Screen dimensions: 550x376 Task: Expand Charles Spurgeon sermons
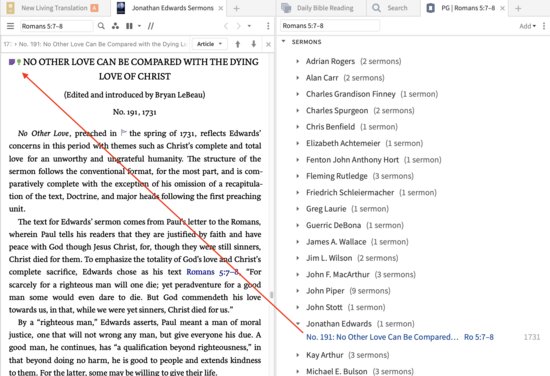(297, 110)
